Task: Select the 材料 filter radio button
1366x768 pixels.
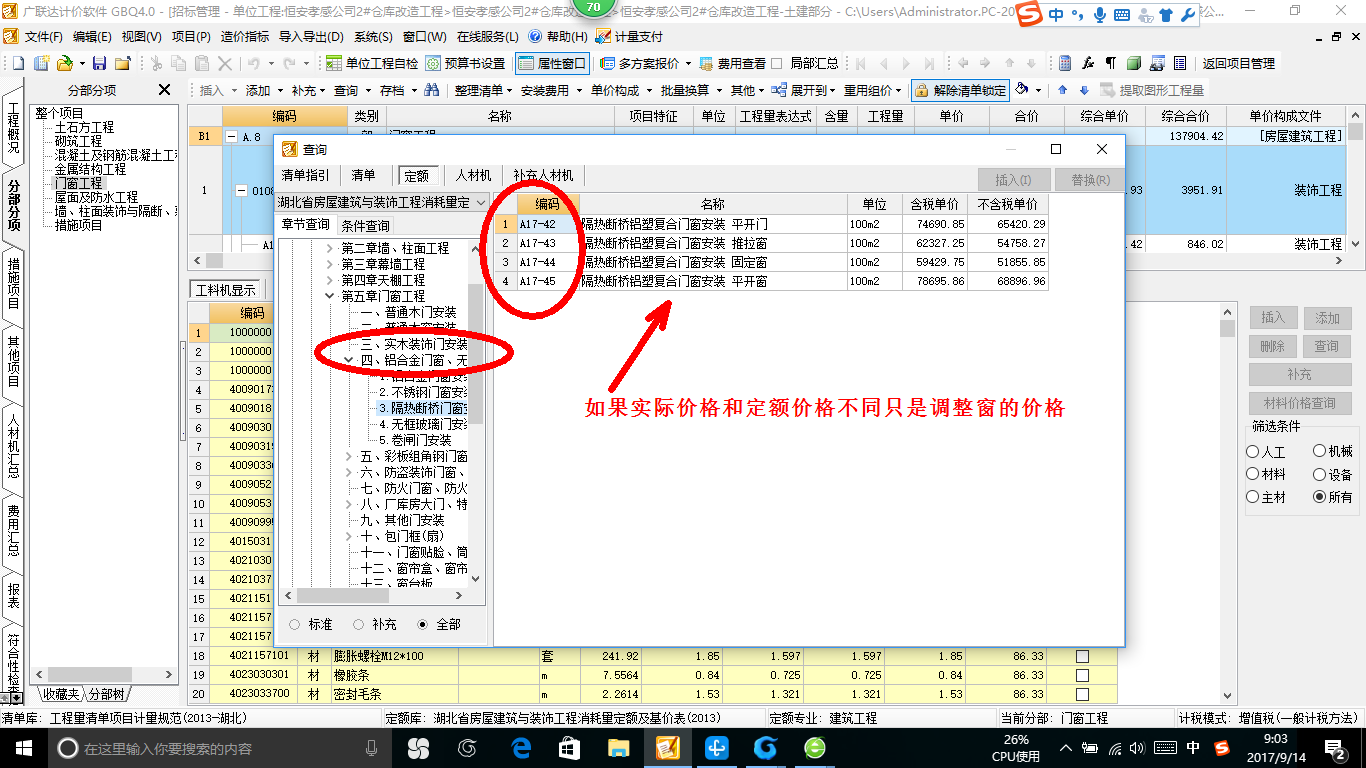Action: 1253,474
